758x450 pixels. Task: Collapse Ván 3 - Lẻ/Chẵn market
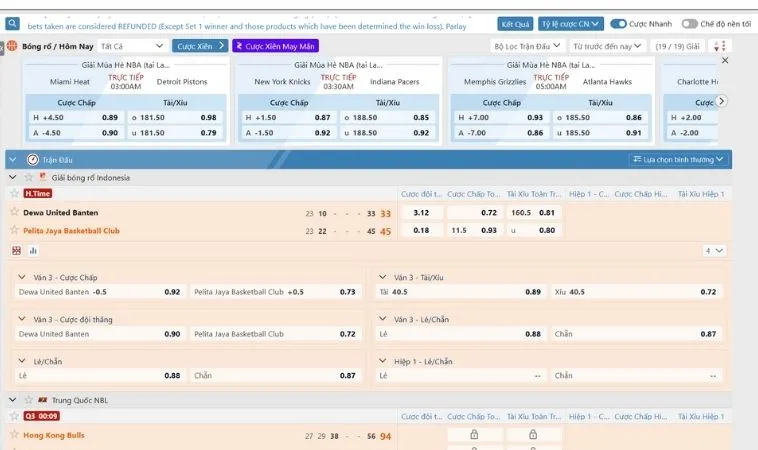click(382, 319)
